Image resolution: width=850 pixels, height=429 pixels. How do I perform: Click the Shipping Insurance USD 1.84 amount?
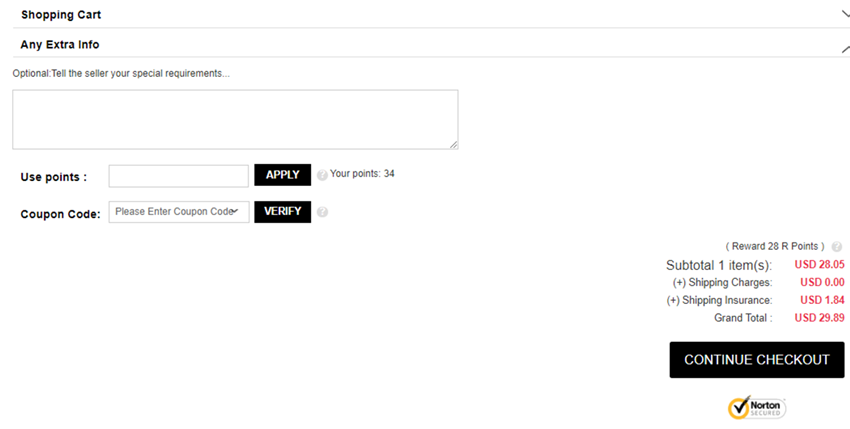coord(822,300)
